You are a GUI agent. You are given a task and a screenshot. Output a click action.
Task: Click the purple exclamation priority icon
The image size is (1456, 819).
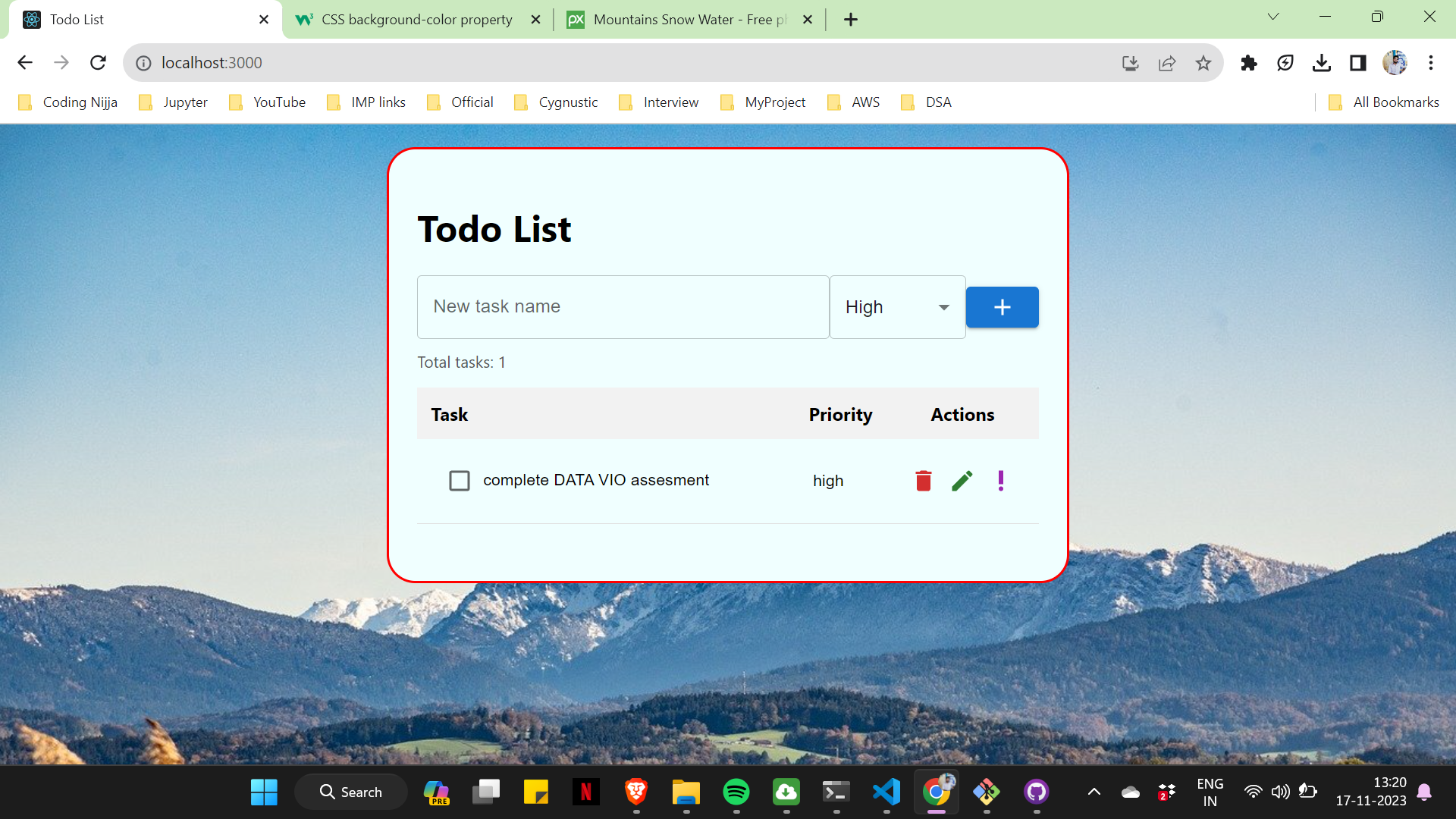[1000, 480]
